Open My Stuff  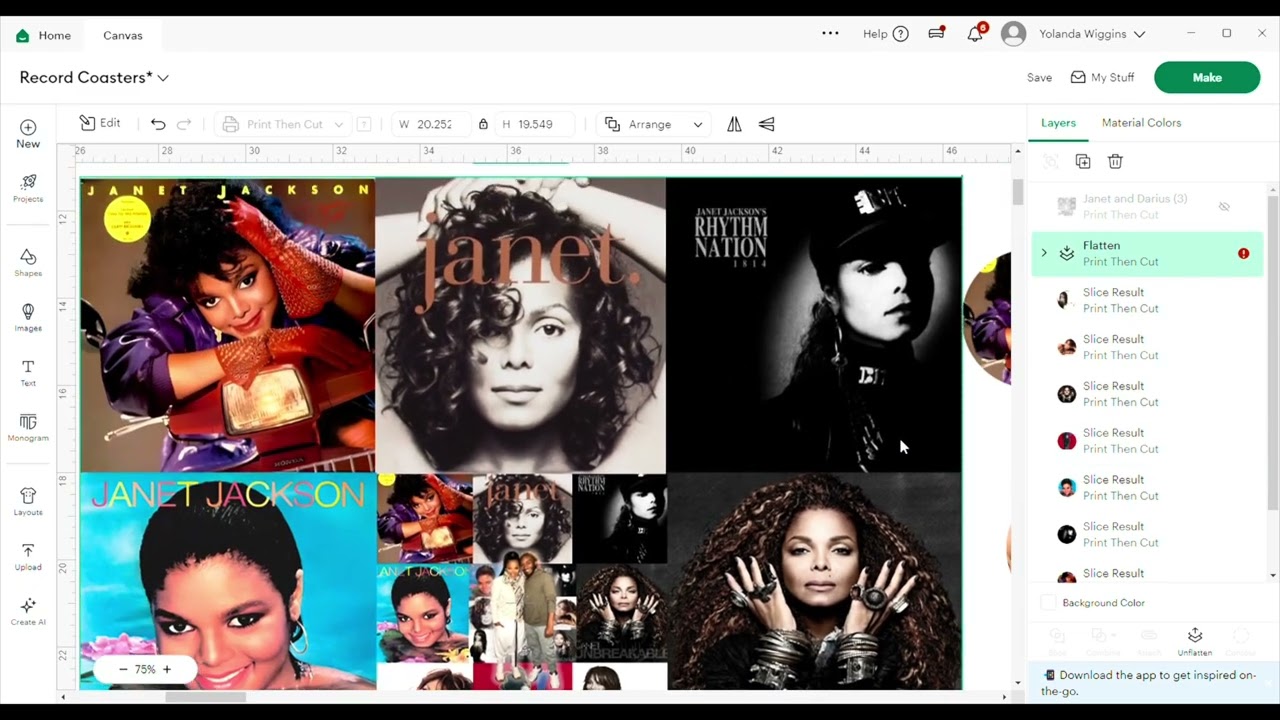coord(1102,77)
